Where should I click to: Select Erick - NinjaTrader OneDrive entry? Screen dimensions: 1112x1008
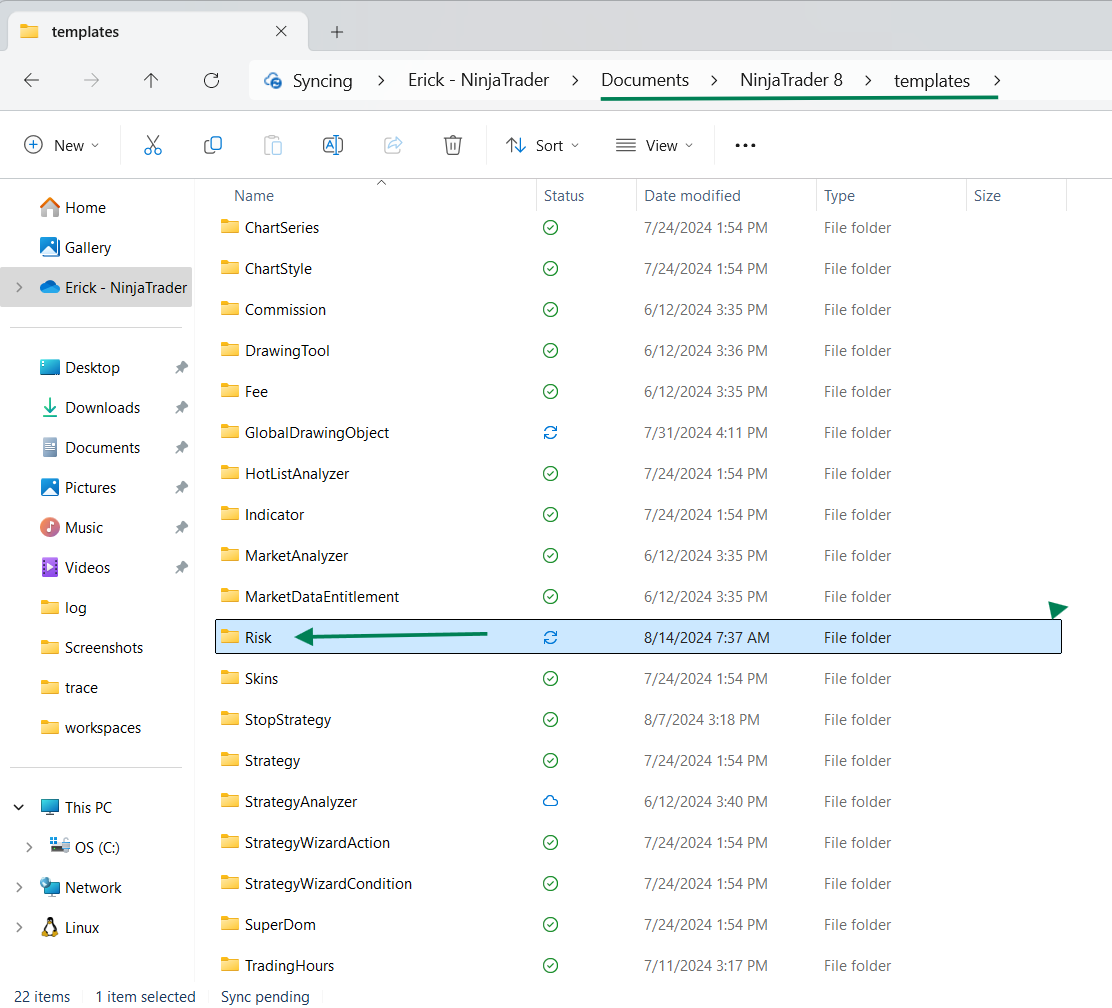(96, 287)
